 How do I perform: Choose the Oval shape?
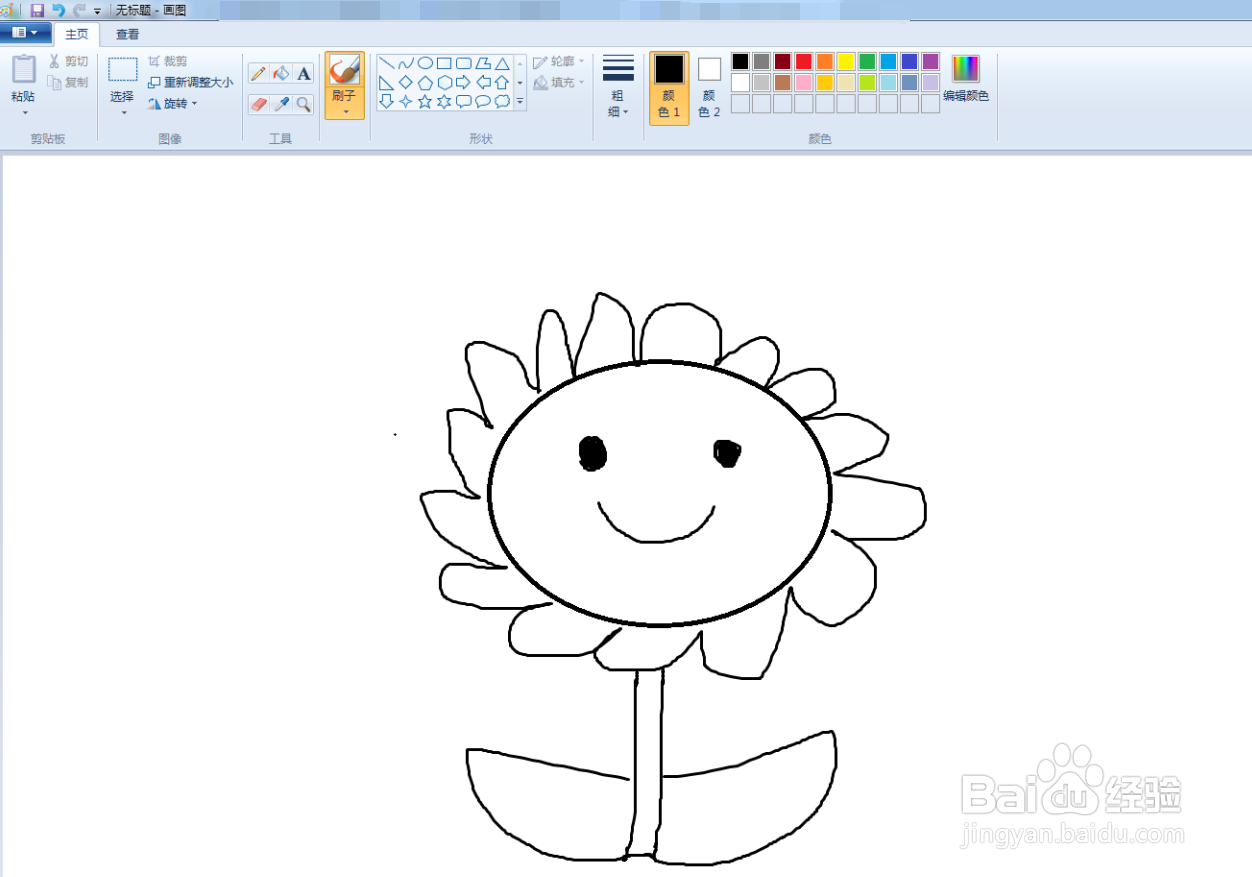pyautogui.click(x=425, y=63)
